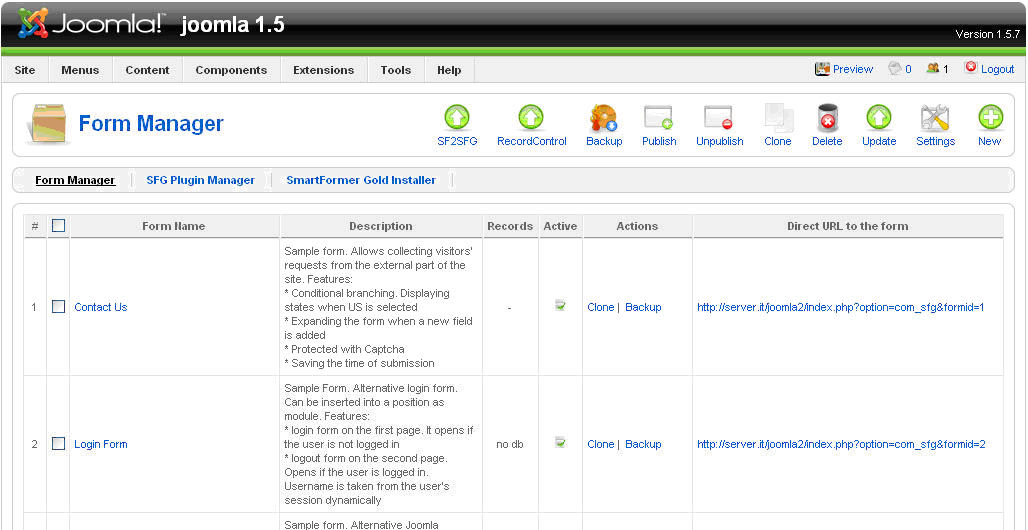Open the Extensions menu
The width and height of the screenshot is (1028, 530).
323,70
